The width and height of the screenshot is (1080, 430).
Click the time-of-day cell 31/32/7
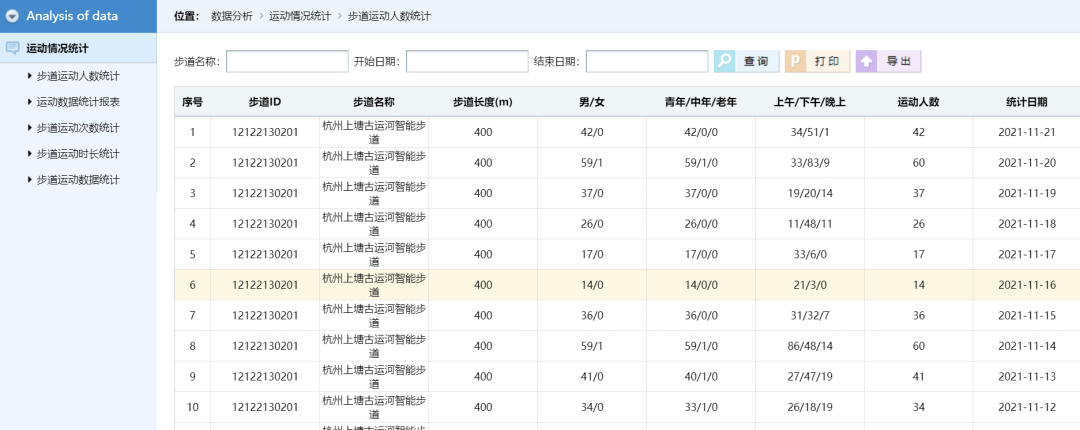tap(810, 316)
